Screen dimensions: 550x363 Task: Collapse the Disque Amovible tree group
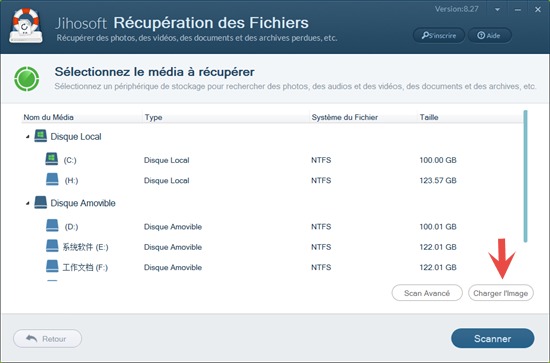pos(27,203)
